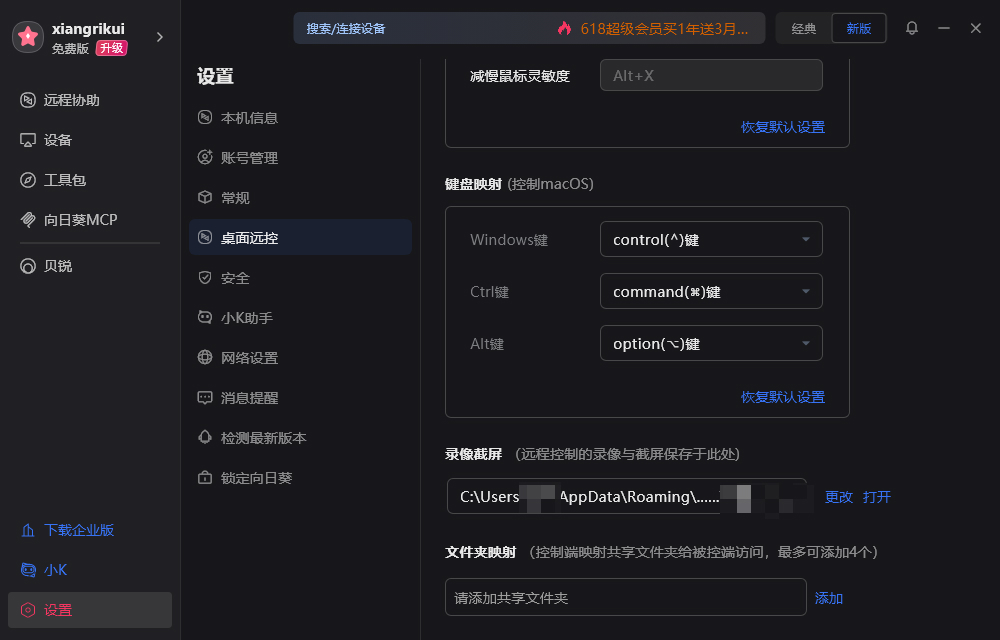
Task: Click the flame promotion icon
Action: coord(564,28)
